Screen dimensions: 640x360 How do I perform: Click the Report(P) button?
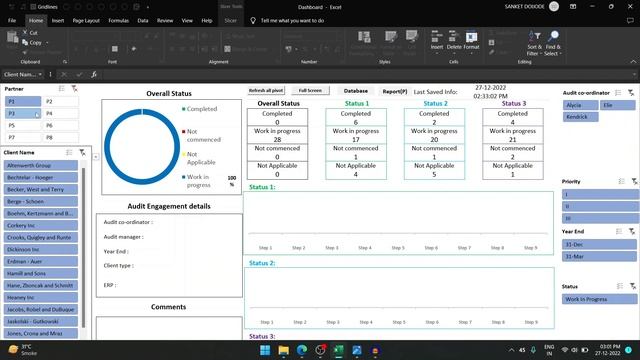tap(395, 91)
